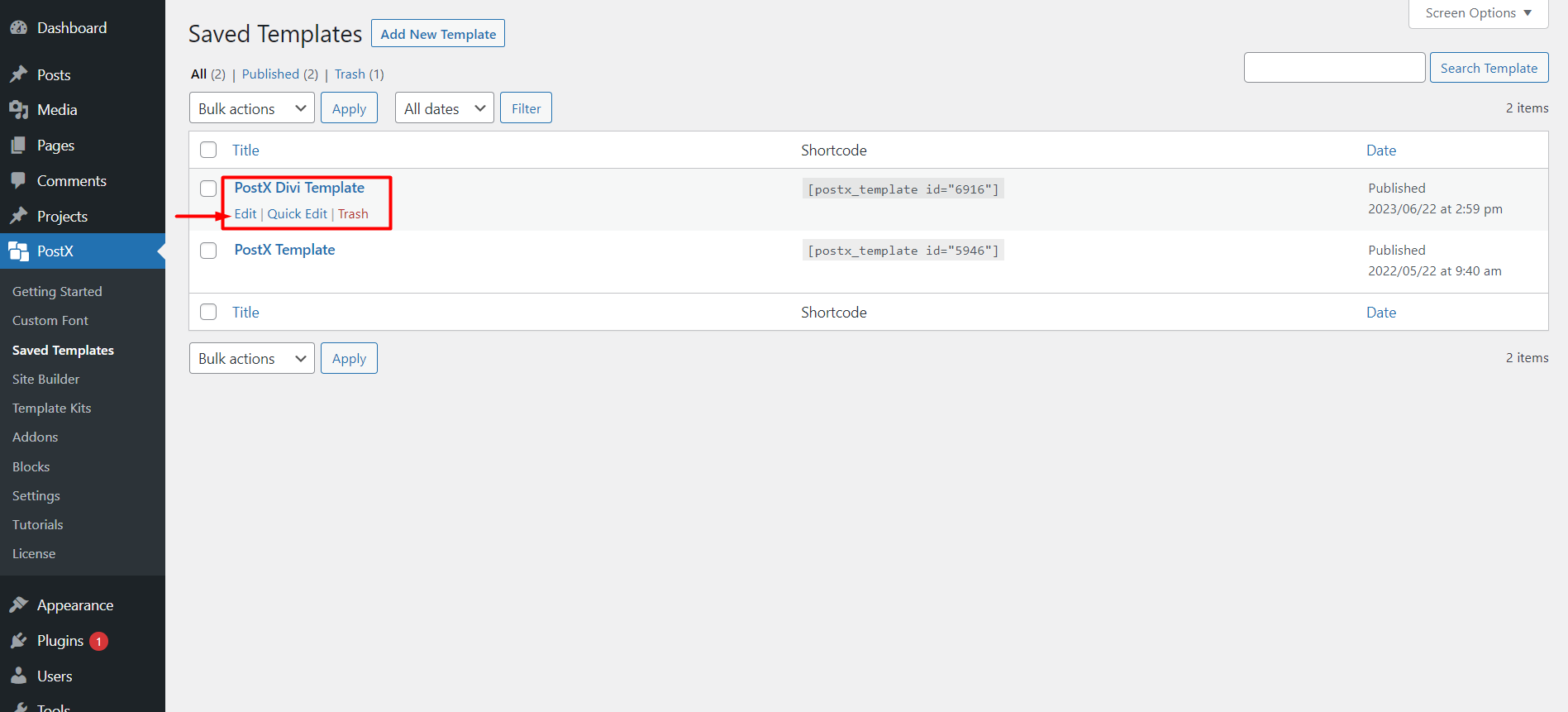This screenshot has height=712, width=1568.
Task: Toggle the select-all checkbox in header
Action: click(208, 150)
